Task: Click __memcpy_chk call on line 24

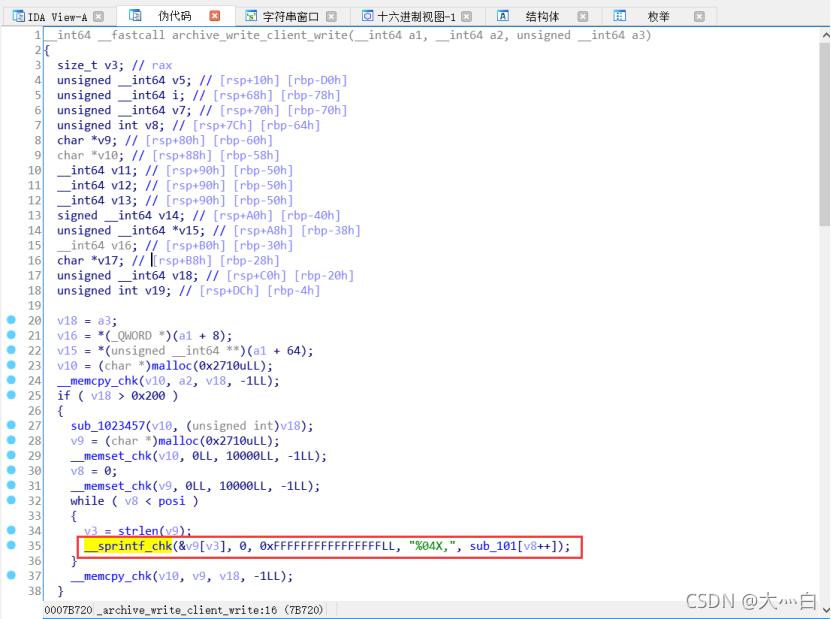Action: (98, 381)
